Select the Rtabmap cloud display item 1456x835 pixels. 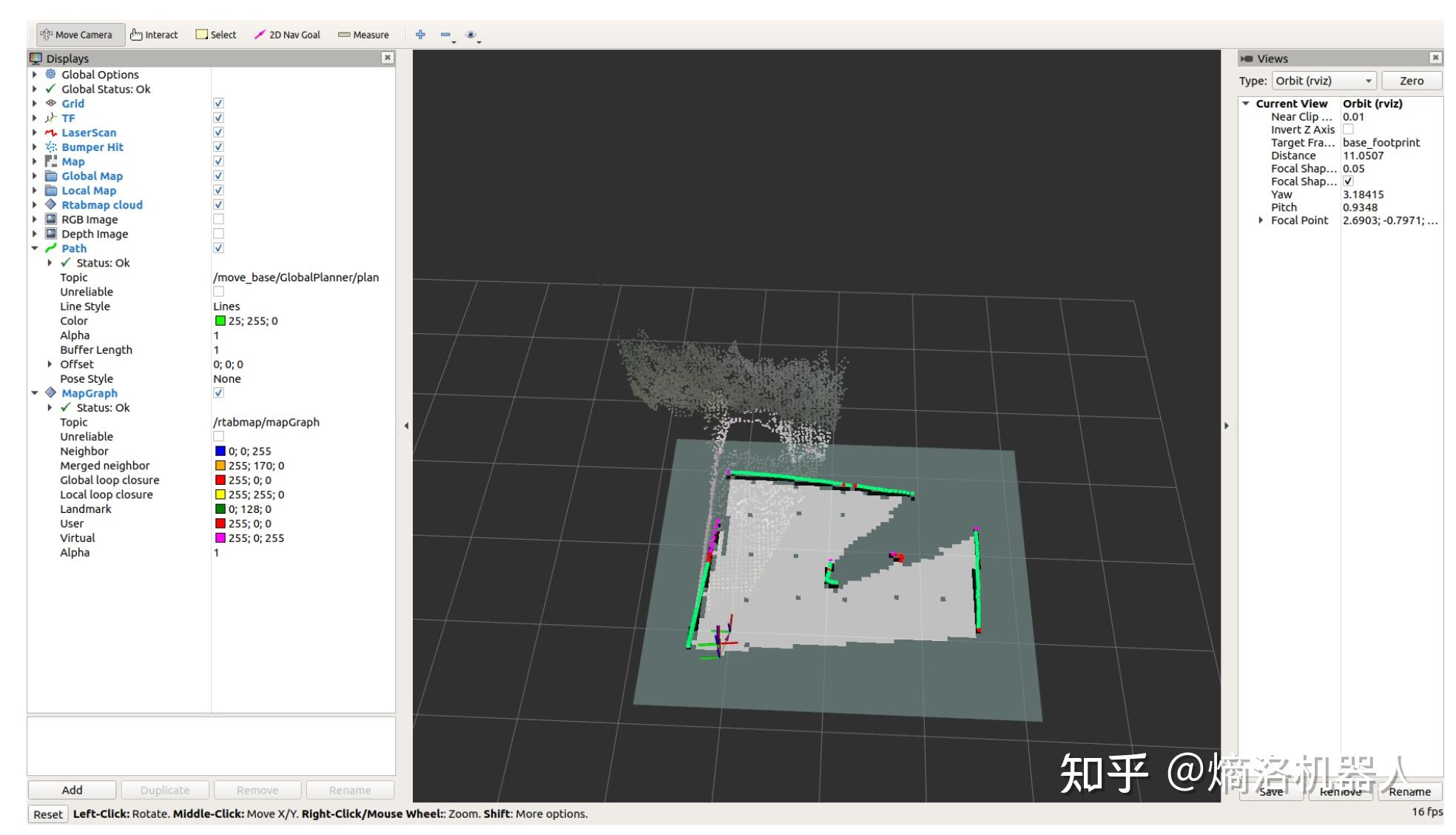point(101,205)
